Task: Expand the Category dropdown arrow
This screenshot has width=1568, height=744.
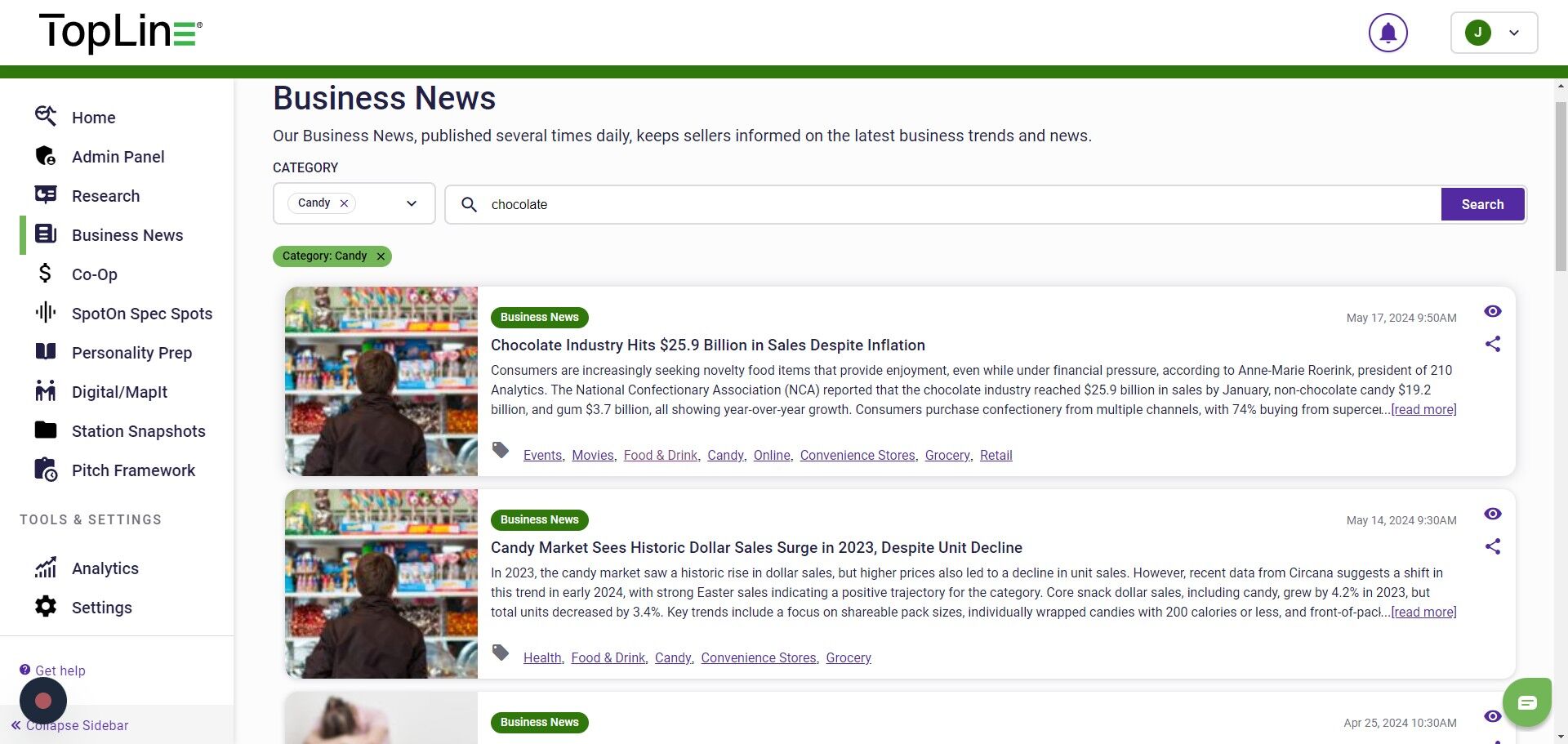Action: point(412,203)
